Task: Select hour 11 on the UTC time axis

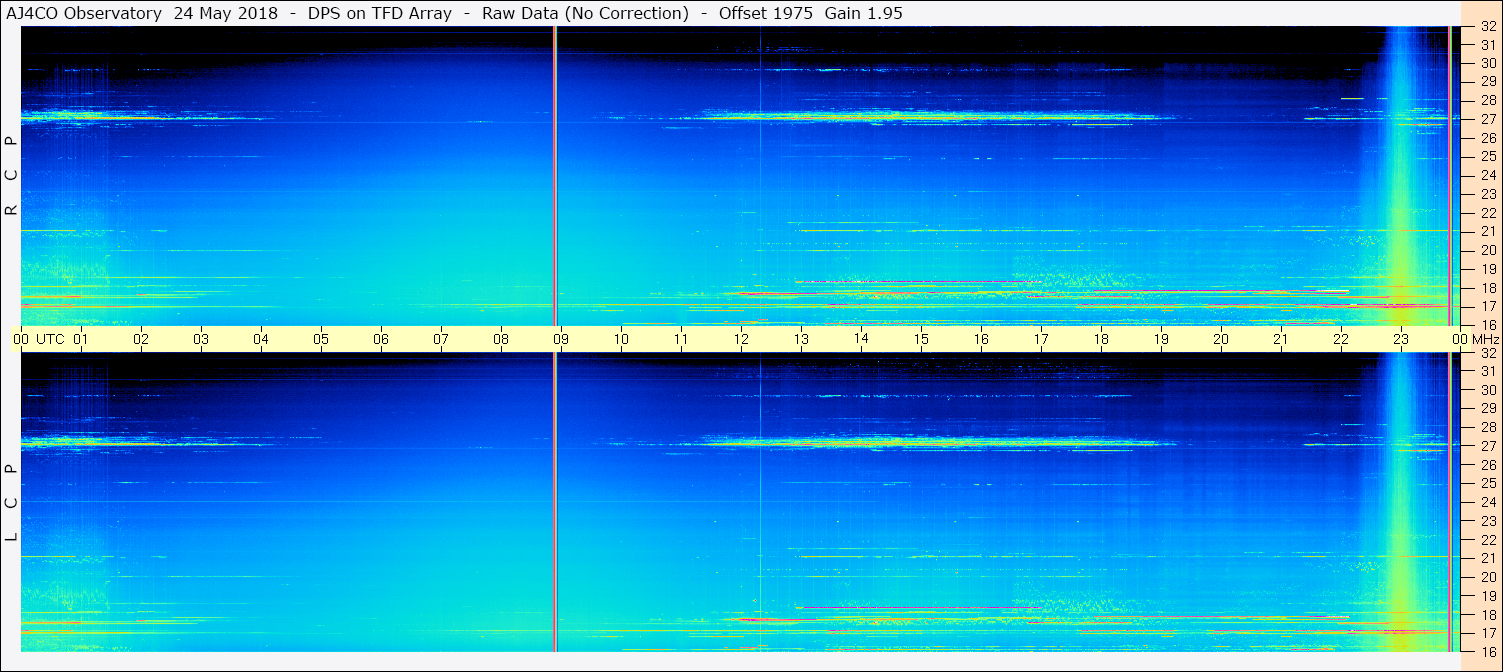Action: pyautogui.click(x=681, y=339)
